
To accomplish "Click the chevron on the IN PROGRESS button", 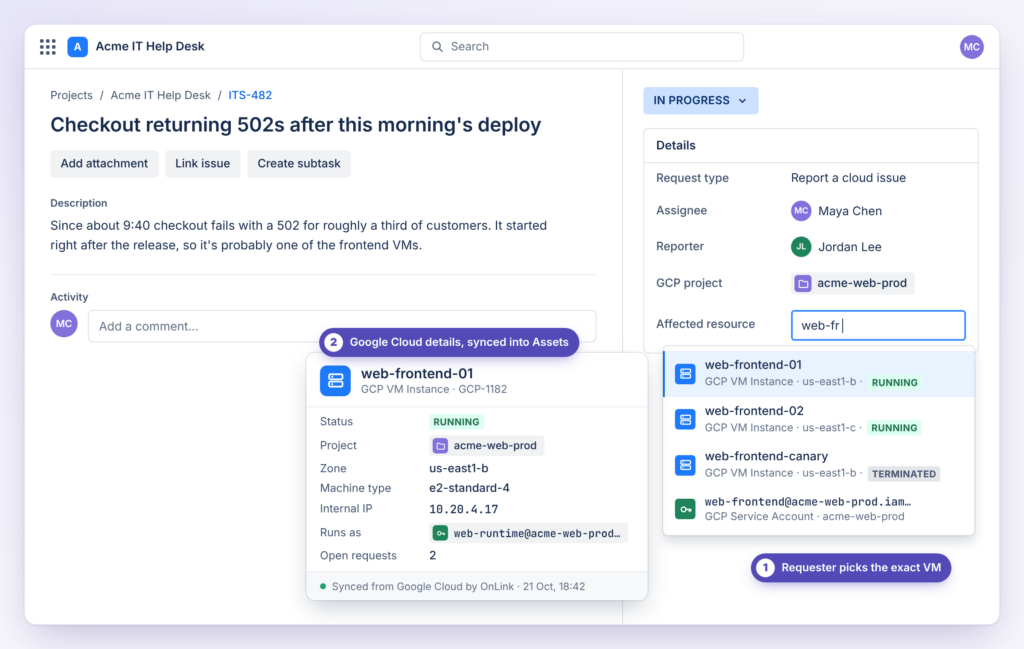I will (743, 101).
